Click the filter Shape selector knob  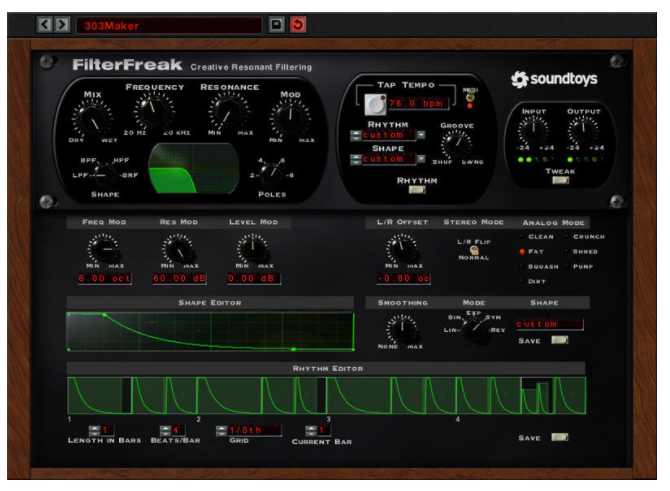click(x=103, y=174)
